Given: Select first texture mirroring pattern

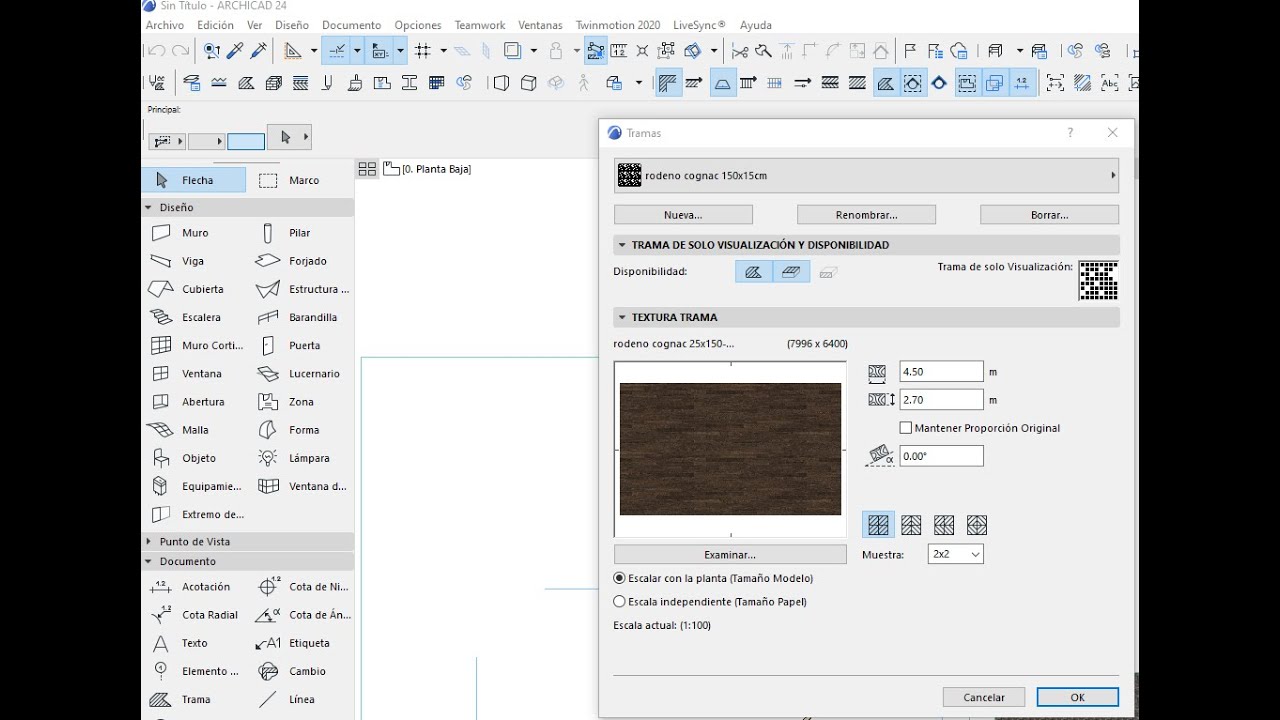Looking at the screenshot, I should pyautogui.click(x=879, y=525).
